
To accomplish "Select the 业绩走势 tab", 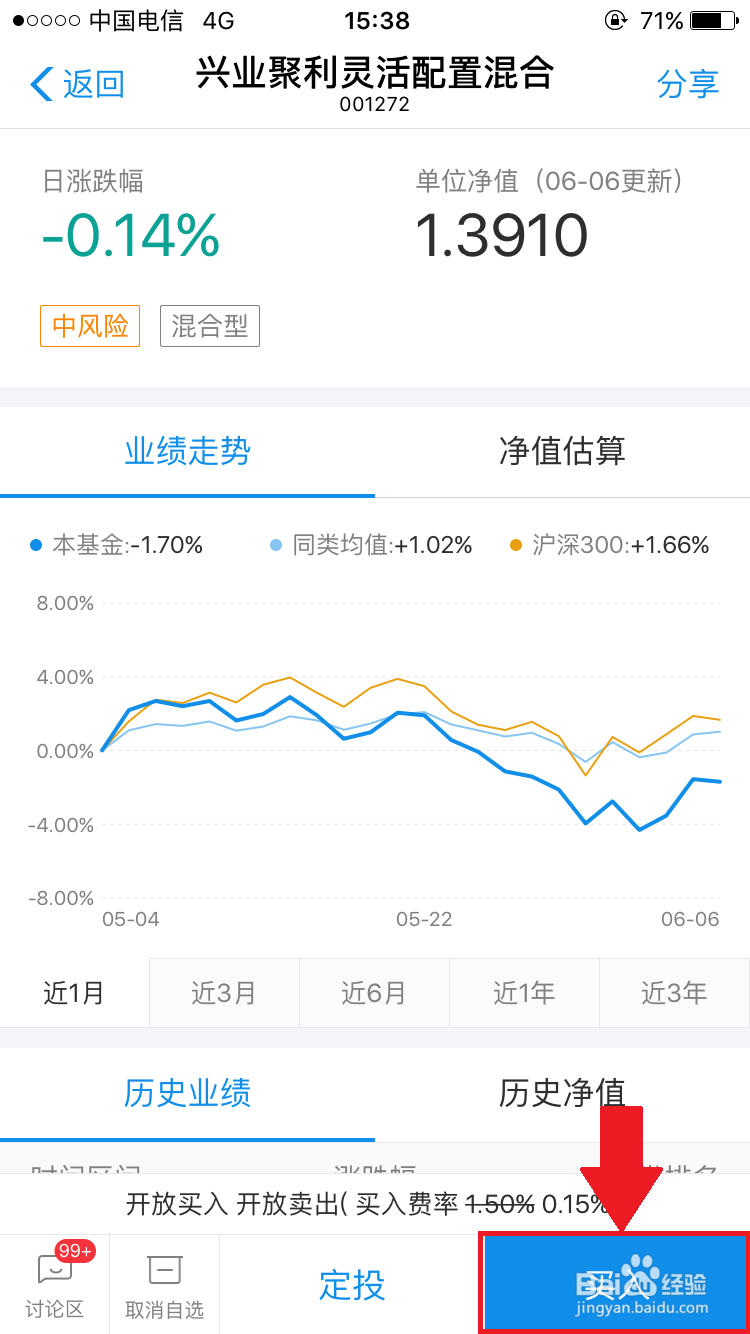I will (x=187, y=451).
